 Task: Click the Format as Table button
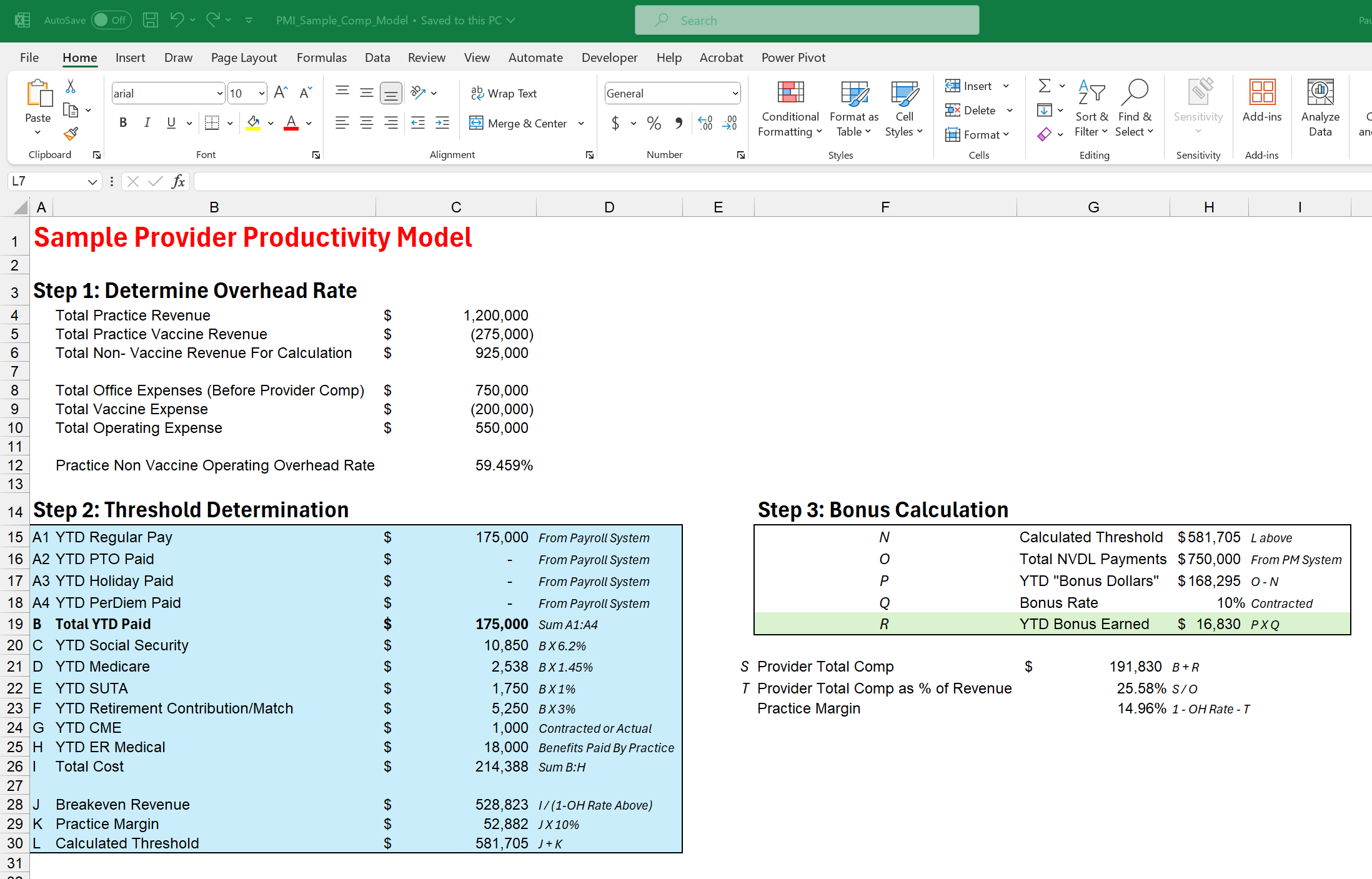(854, 108)
